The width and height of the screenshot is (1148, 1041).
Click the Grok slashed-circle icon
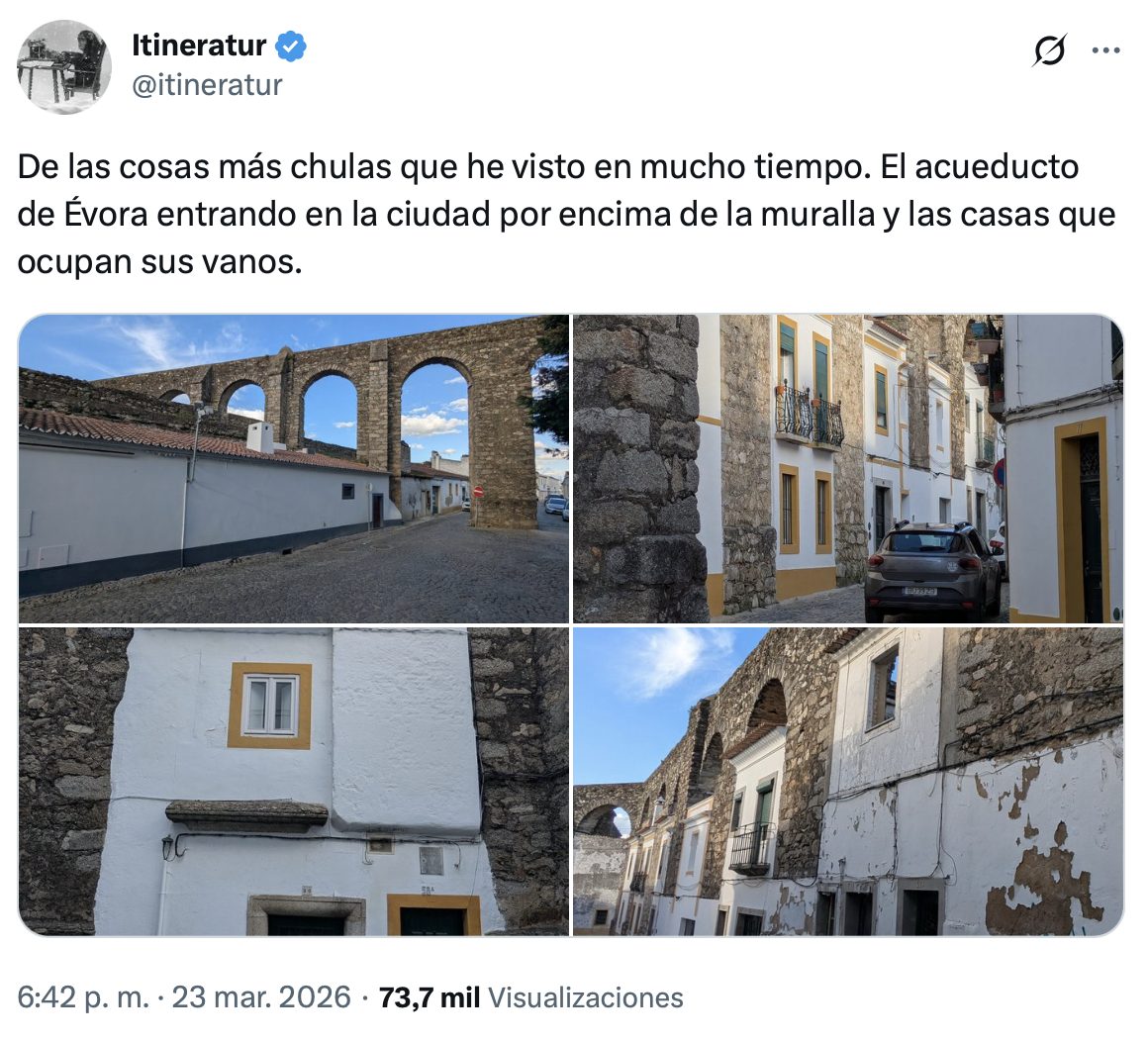pos(1050,50)
